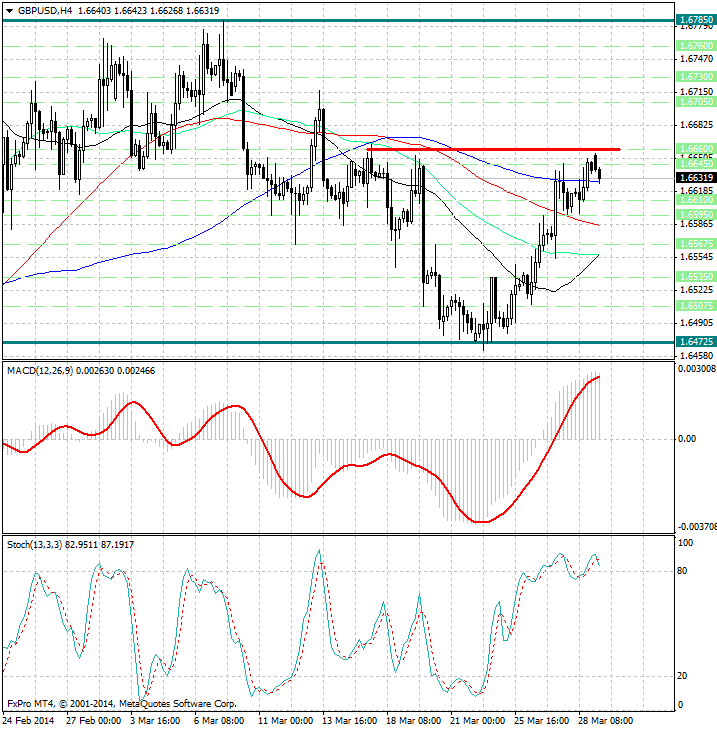Select the current price label 1.66319

[x=696, y=178]
